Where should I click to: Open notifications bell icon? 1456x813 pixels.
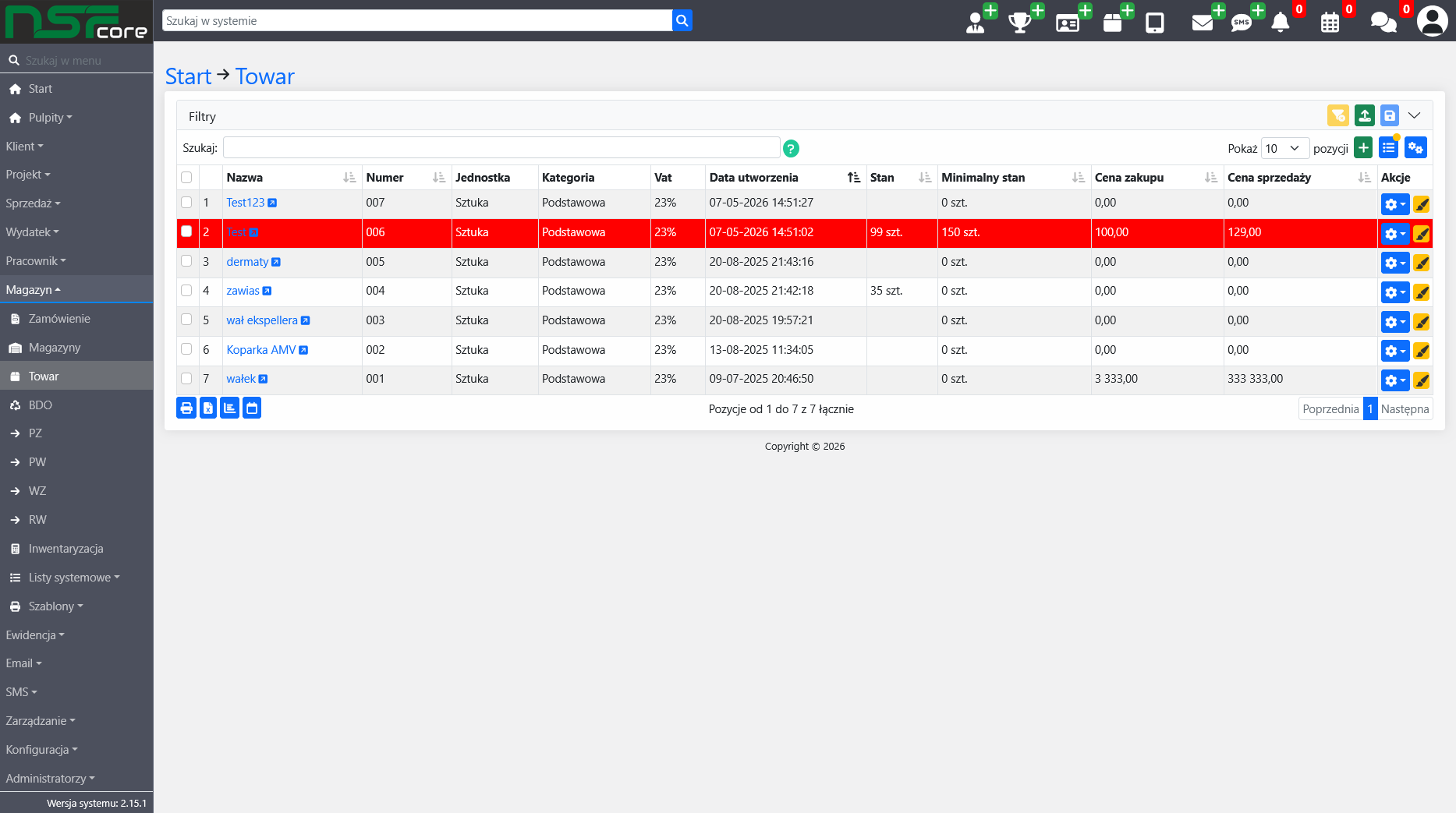coord(1281,22)
